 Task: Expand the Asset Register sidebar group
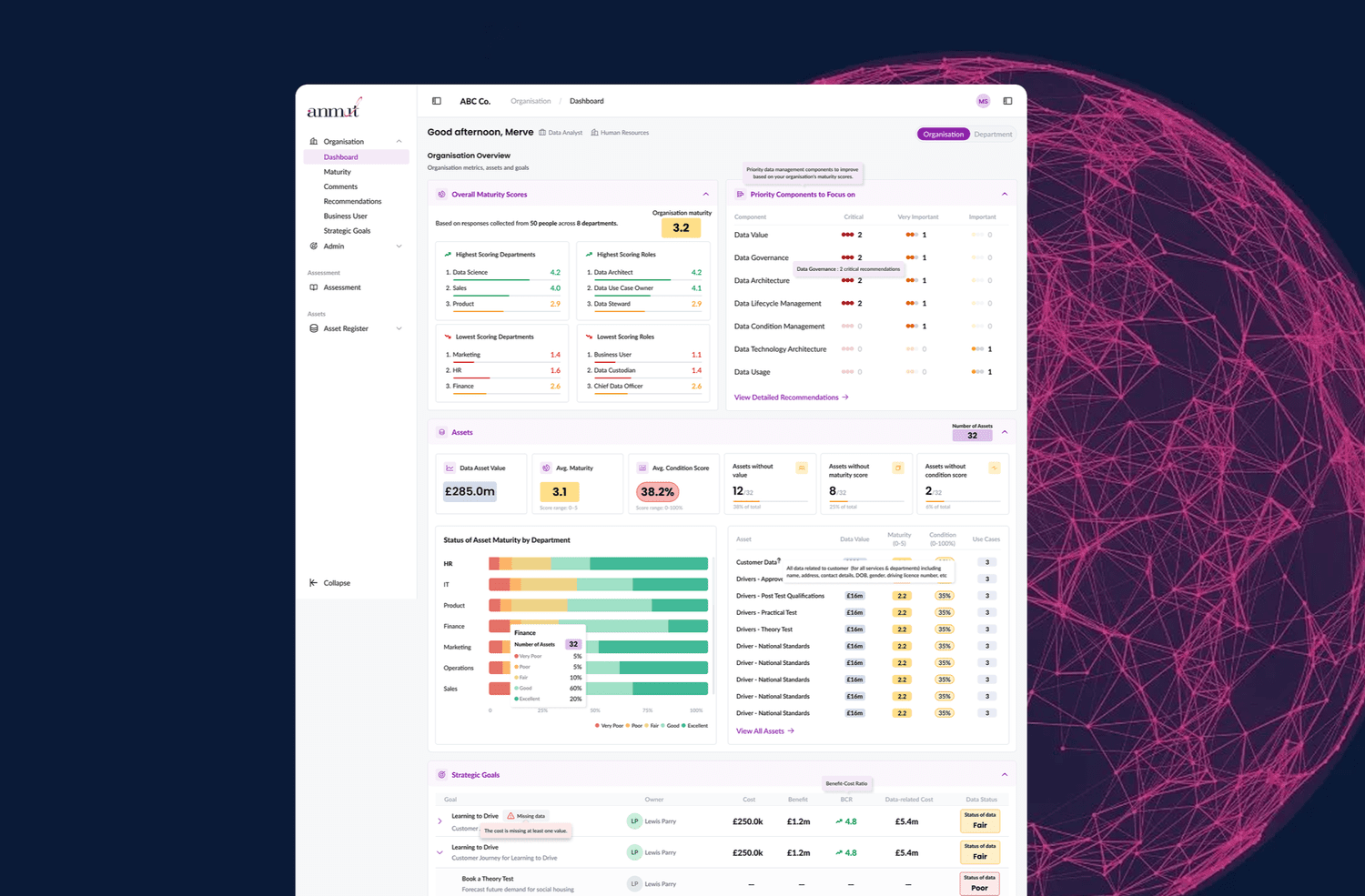pos(399,328)
